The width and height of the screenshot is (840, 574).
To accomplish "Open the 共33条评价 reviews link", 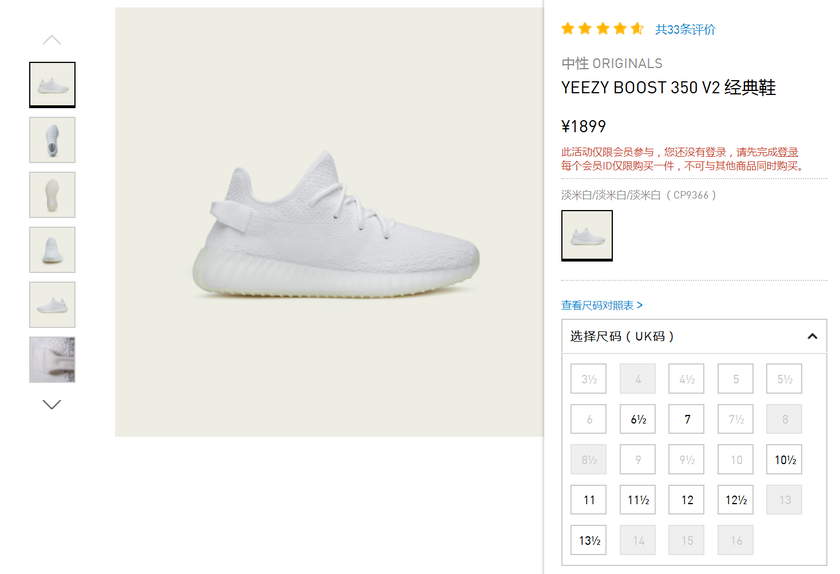I will 685,30.
